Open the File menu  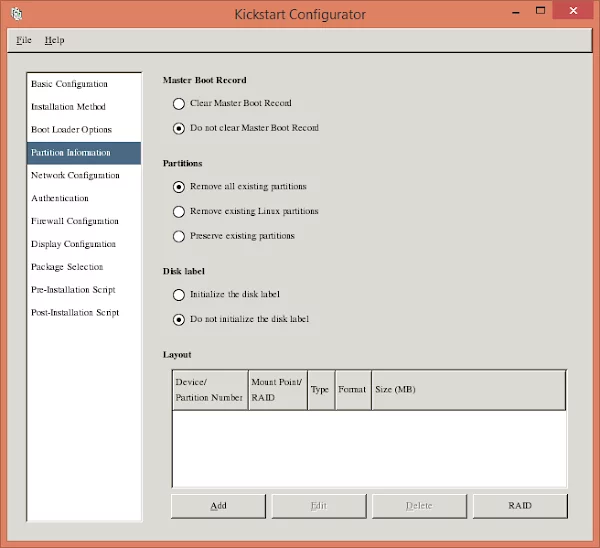click(24, 40)
